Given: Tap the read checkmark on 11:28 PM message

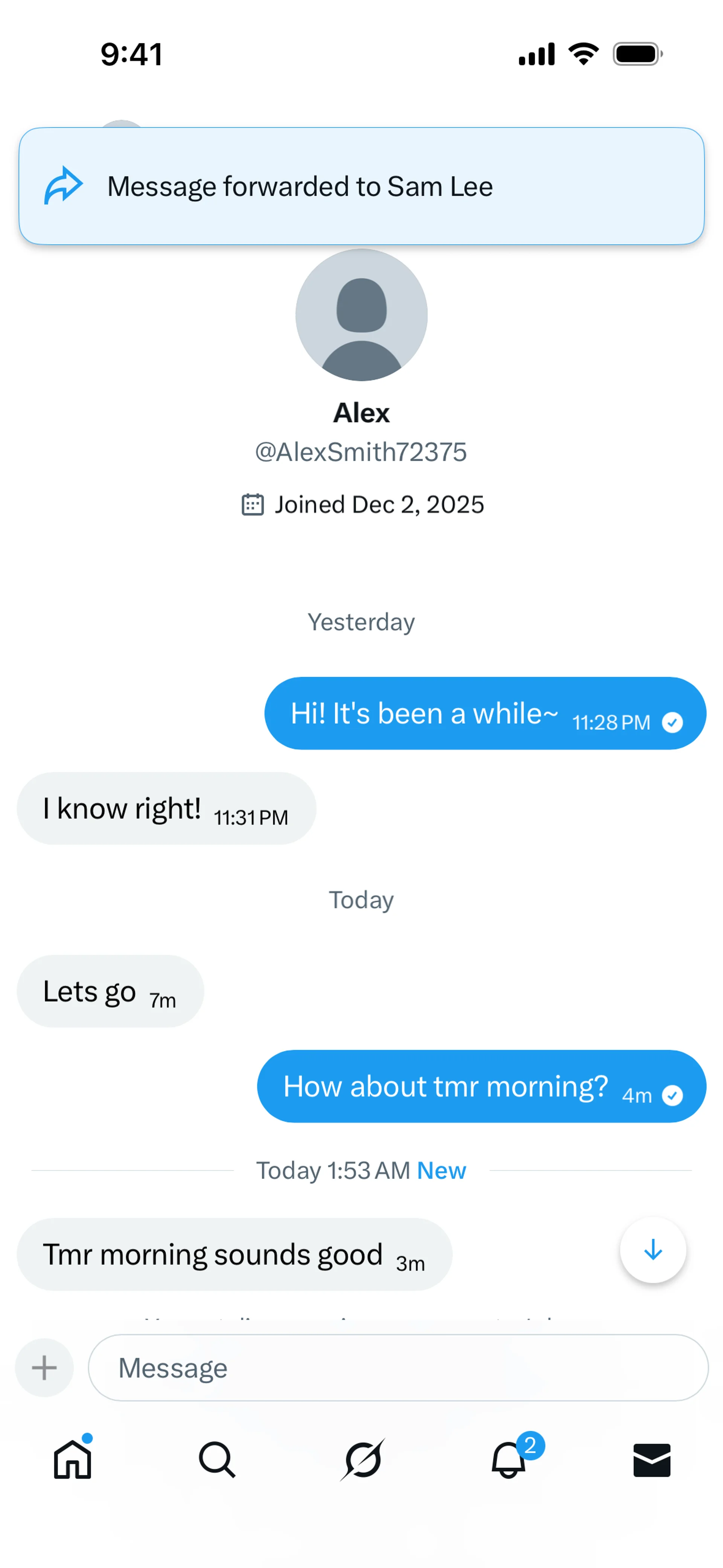Looking at the screenshot, I should click(673, 723).
